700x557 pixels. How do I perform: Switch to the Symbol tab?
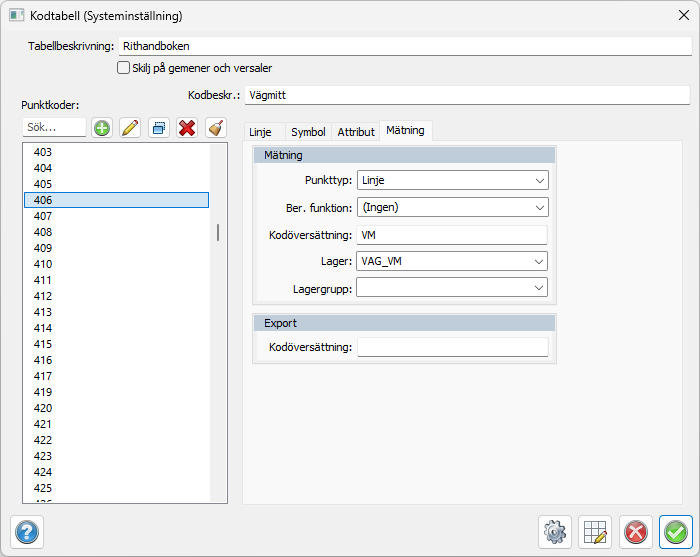click(x=307, y=132)
